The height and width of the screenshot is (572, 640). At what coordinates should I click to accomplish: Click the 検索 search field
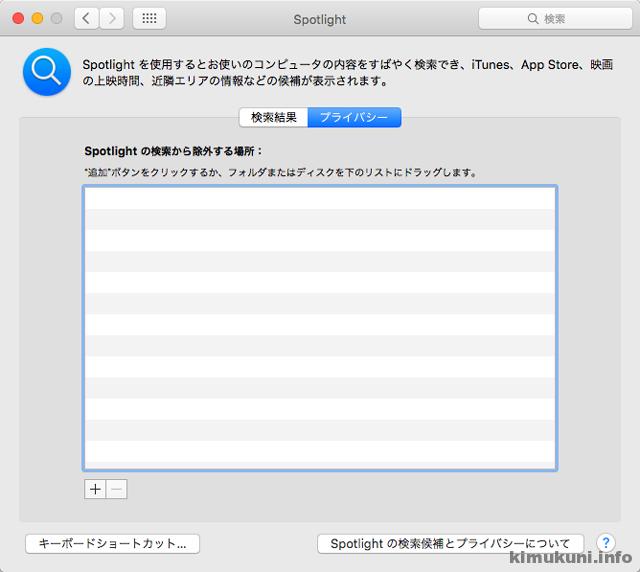coord(555,19)
